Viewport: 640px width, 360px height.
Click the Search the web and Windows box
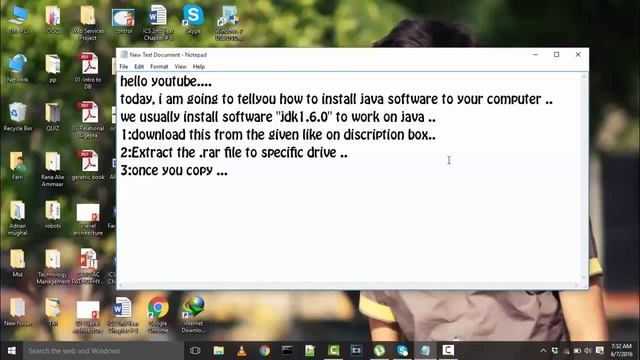click(103, 351)
